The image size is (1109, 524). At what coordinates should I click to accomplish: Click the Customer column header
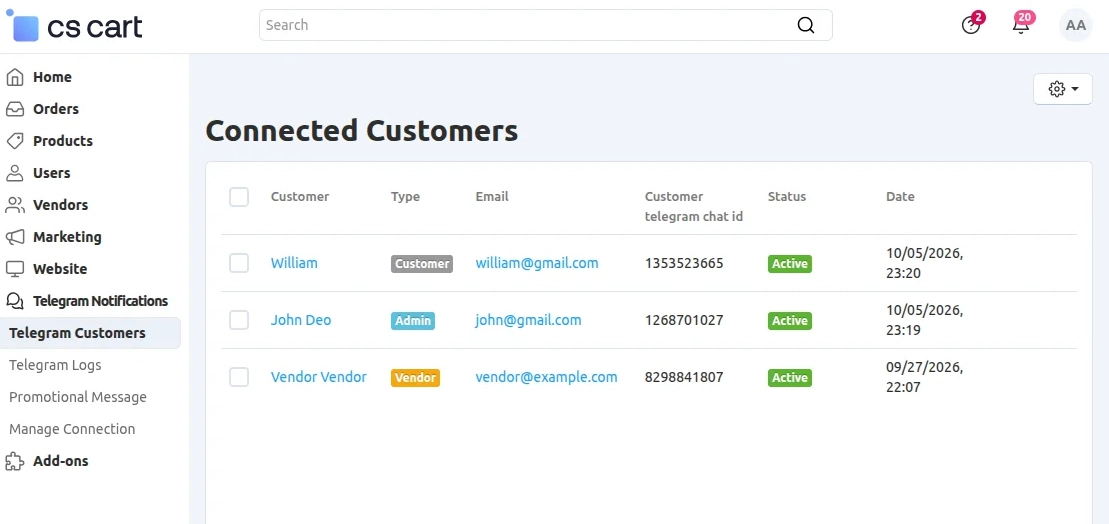[x=300, y=197]
